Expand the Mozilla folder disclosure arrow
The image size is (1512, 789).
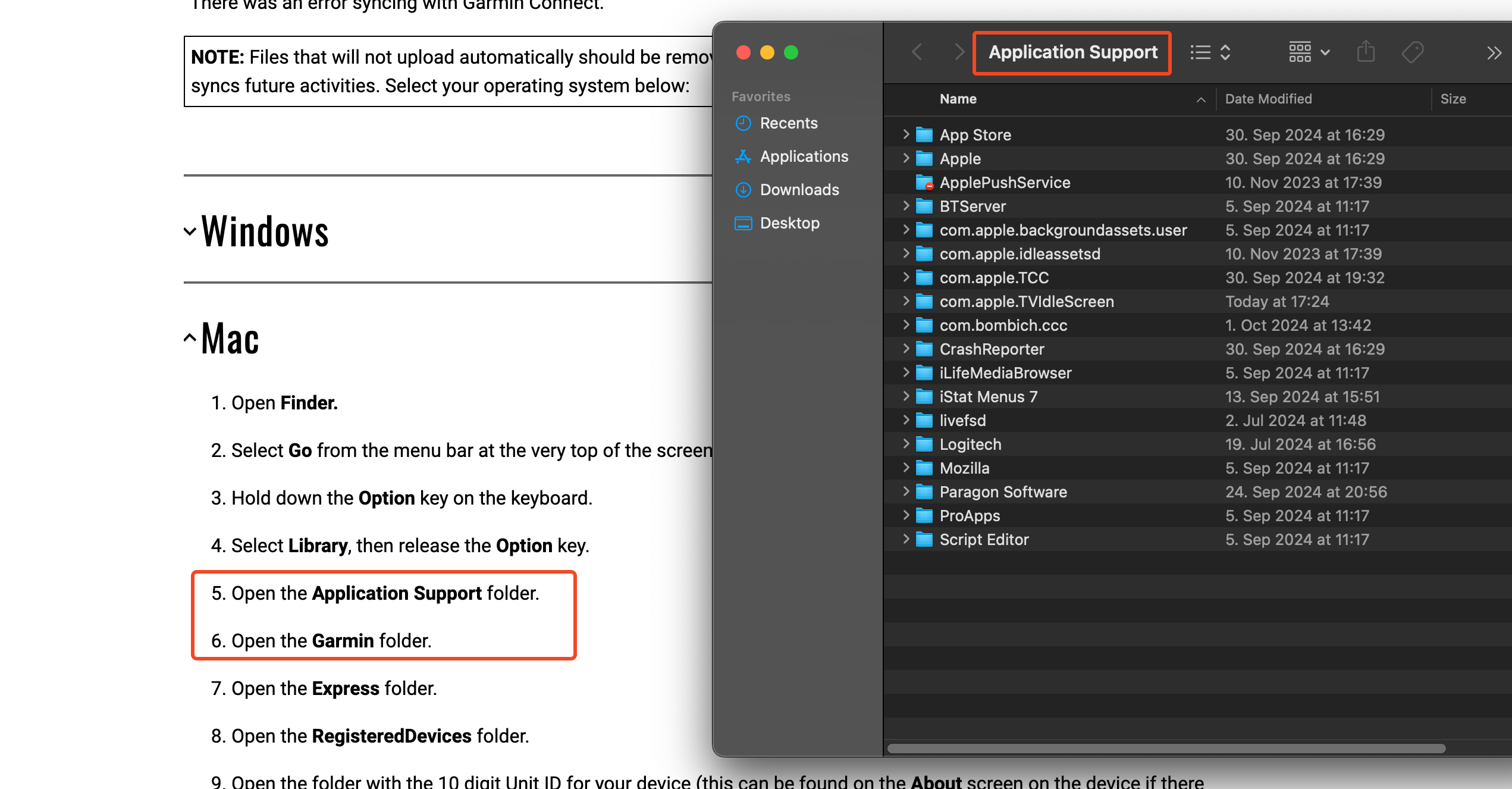click(x=906, y=468)
